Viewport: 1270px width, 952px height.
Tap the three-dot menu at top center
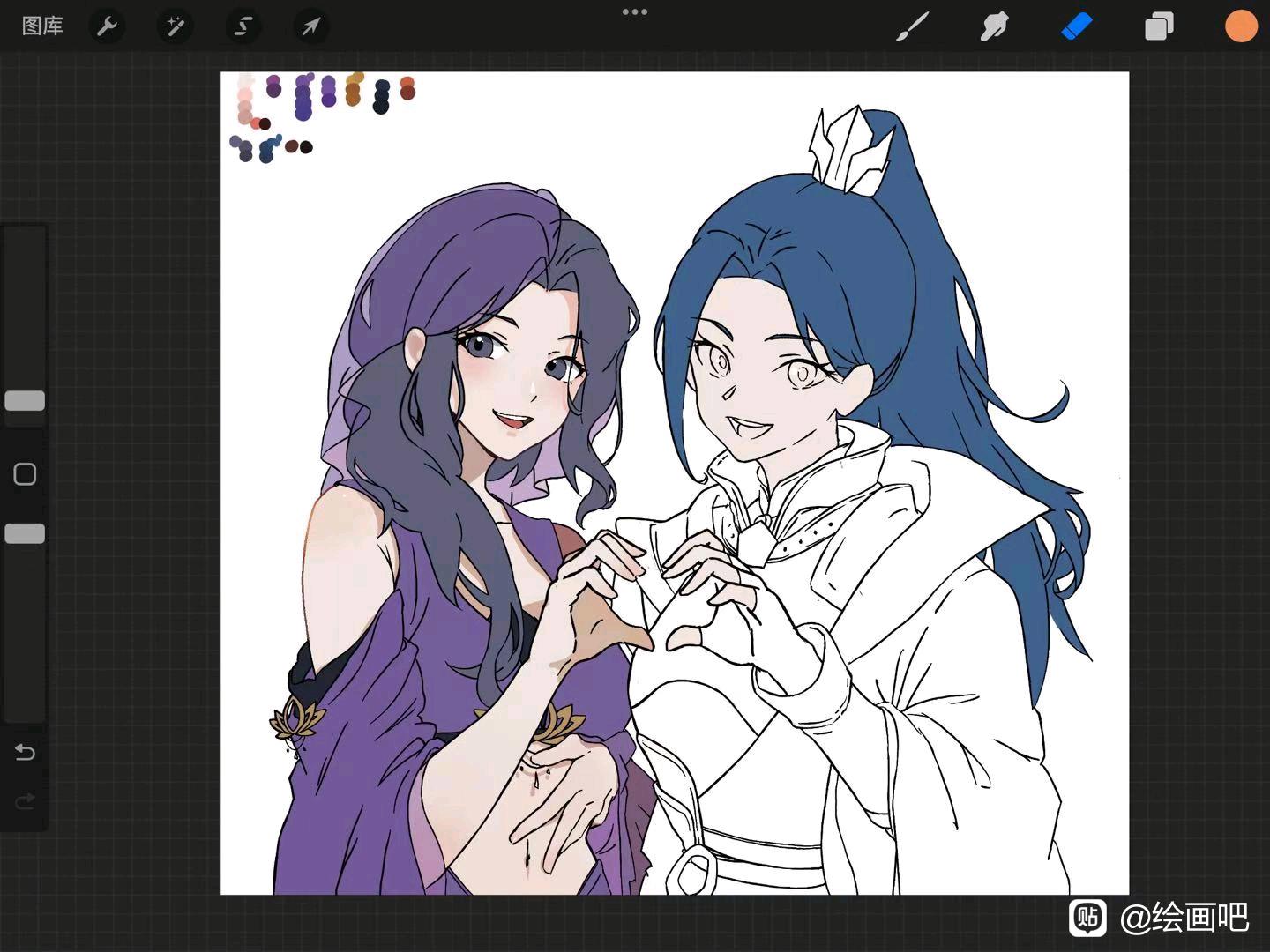(635, 12)
